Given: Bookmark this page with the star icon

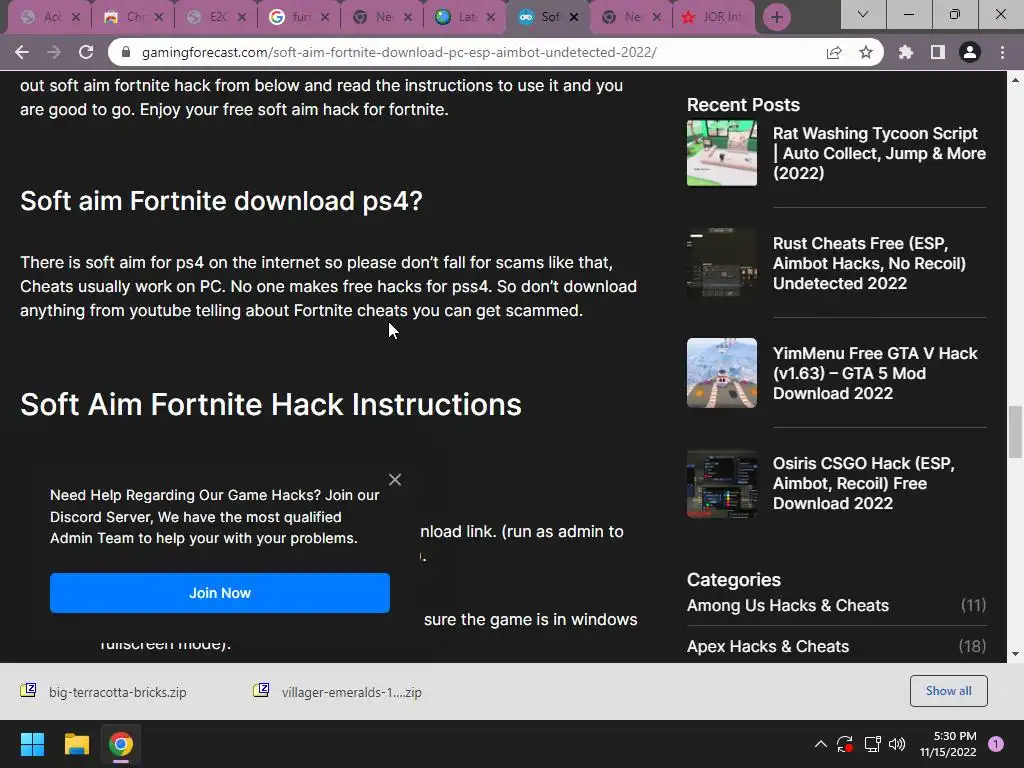Looking at the screenshot, I should tap(866, 52).
